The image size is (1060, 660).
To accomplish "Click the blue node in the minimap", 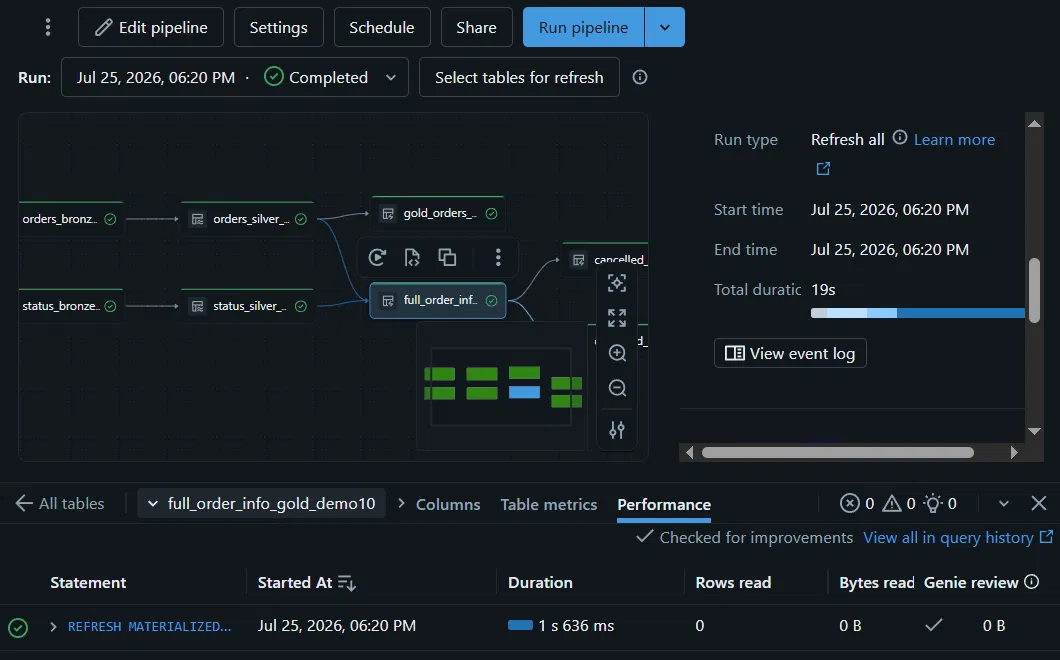I will point(524,392).
